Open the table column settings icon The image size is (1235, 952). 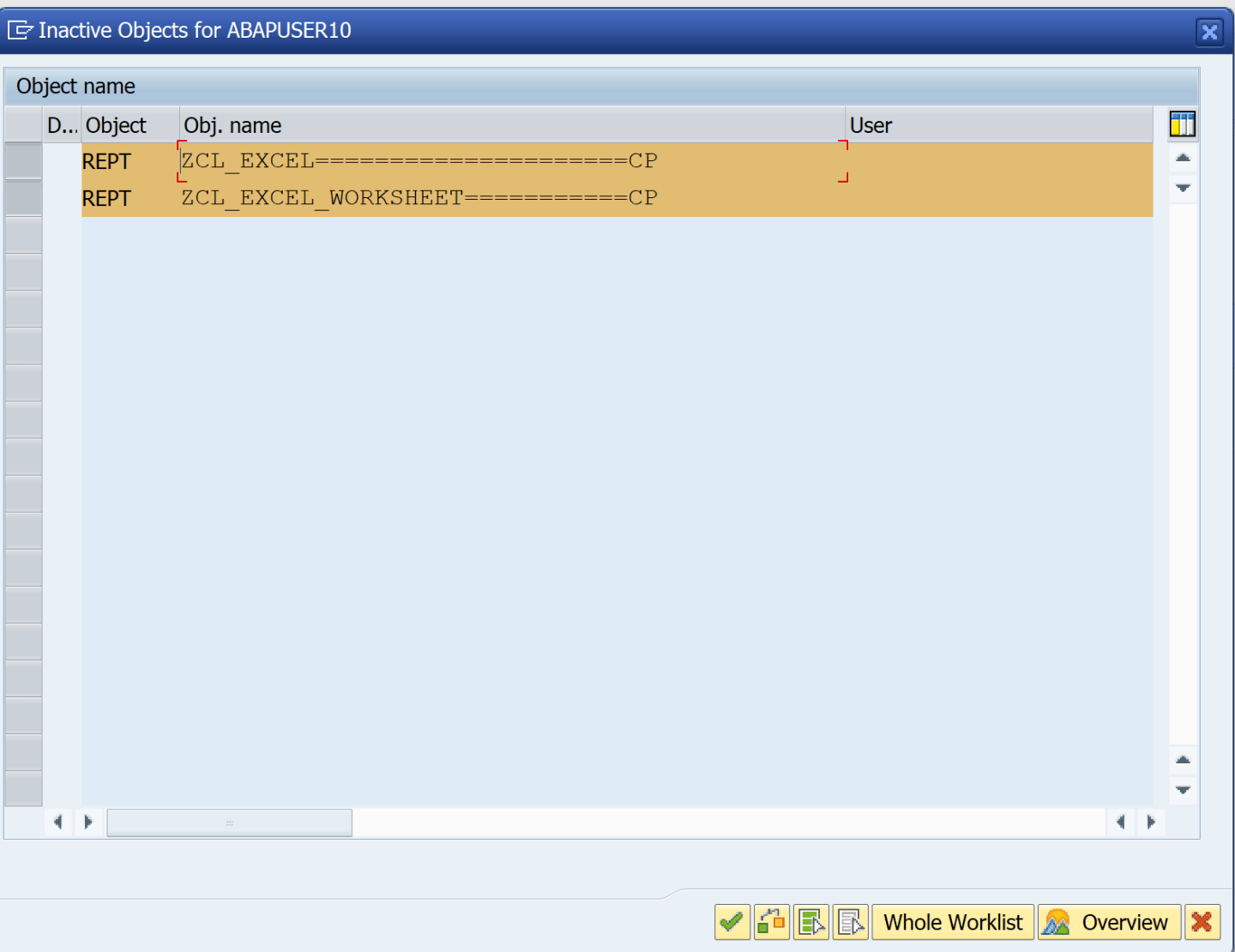(x=1182, y=124)
